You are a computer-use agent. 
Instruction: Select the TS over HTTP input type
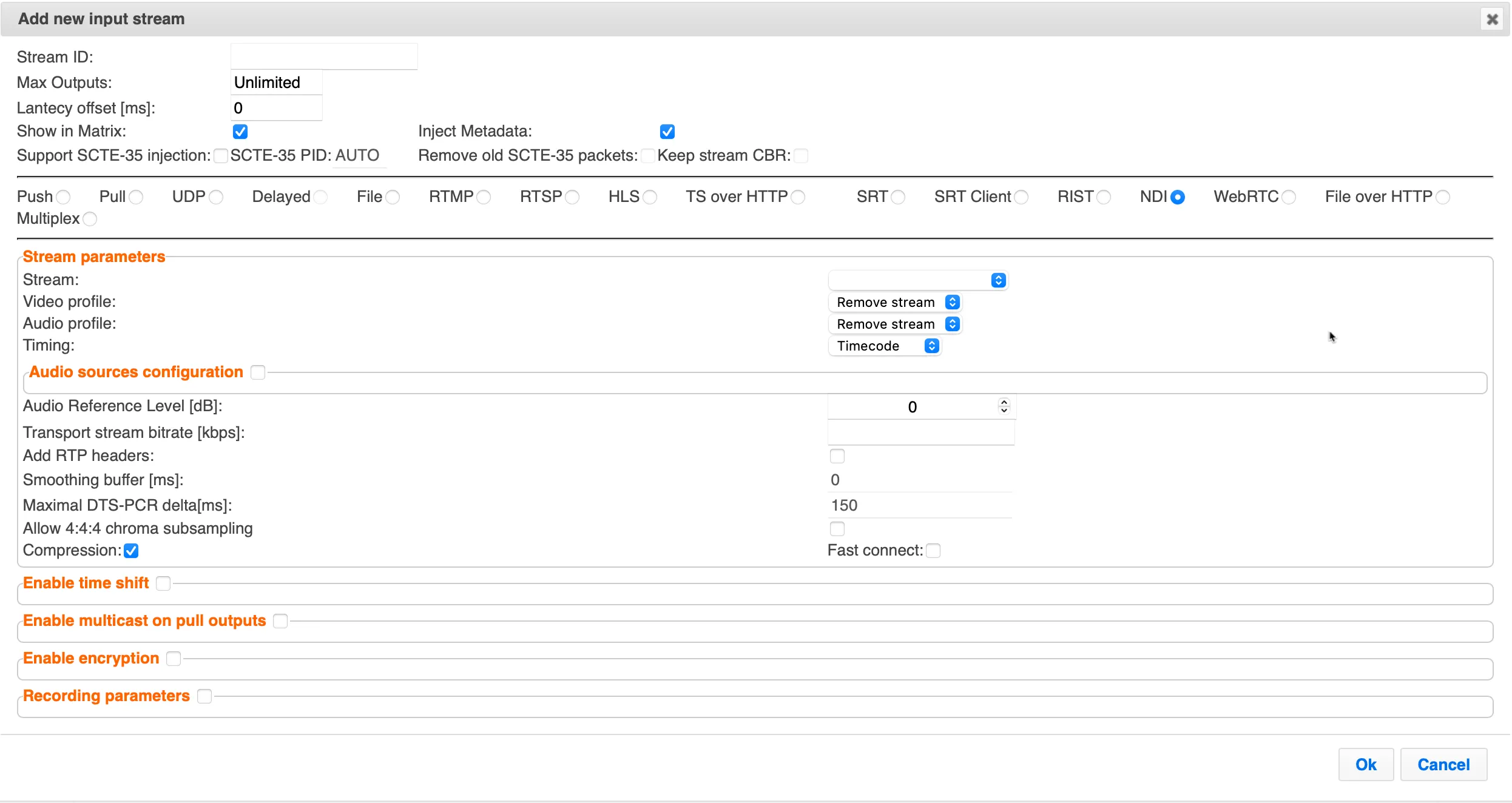click(x=798, y=197)
